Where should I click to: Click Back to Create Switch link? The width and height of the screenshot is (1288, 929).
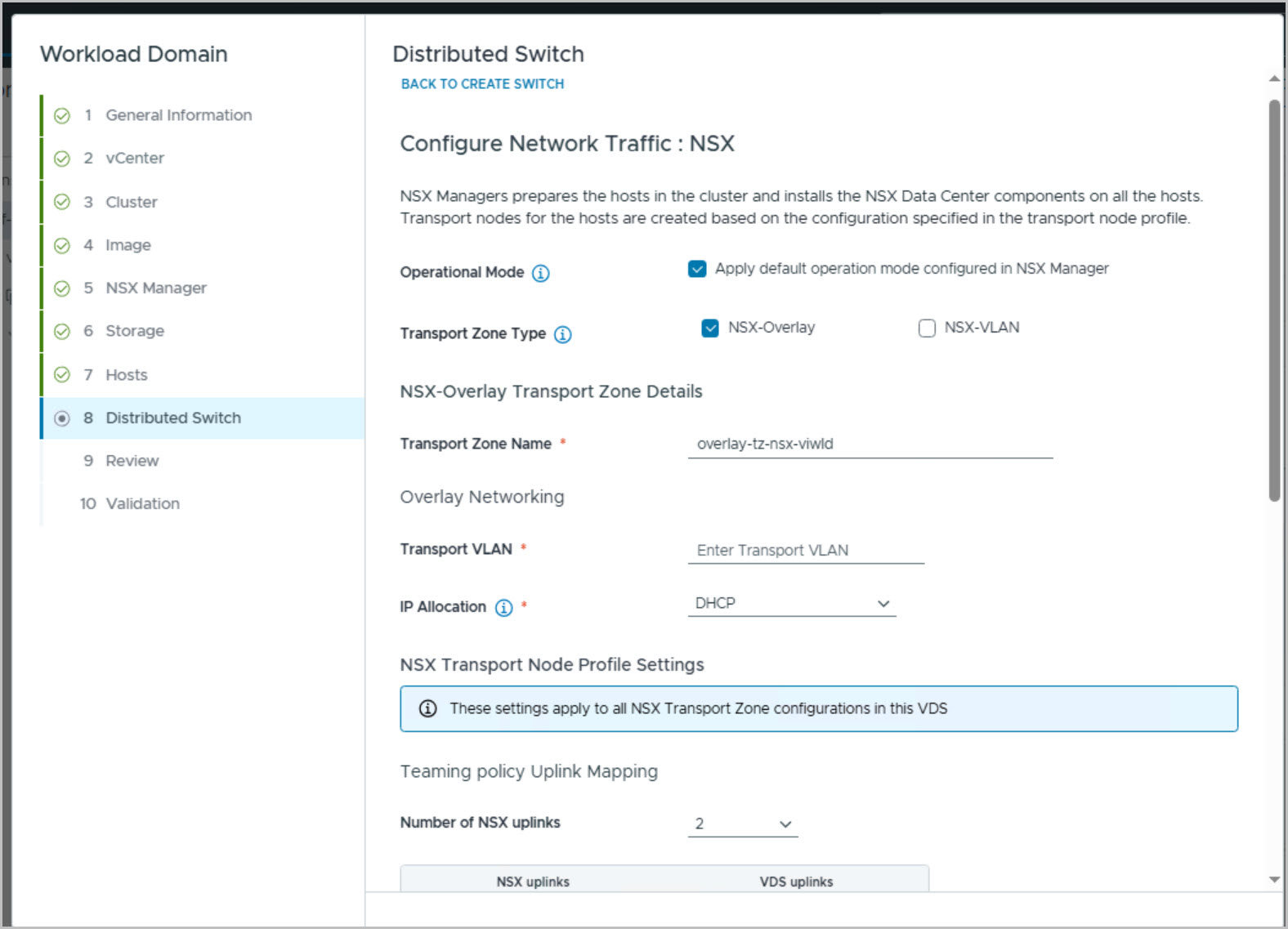[482, 84]
